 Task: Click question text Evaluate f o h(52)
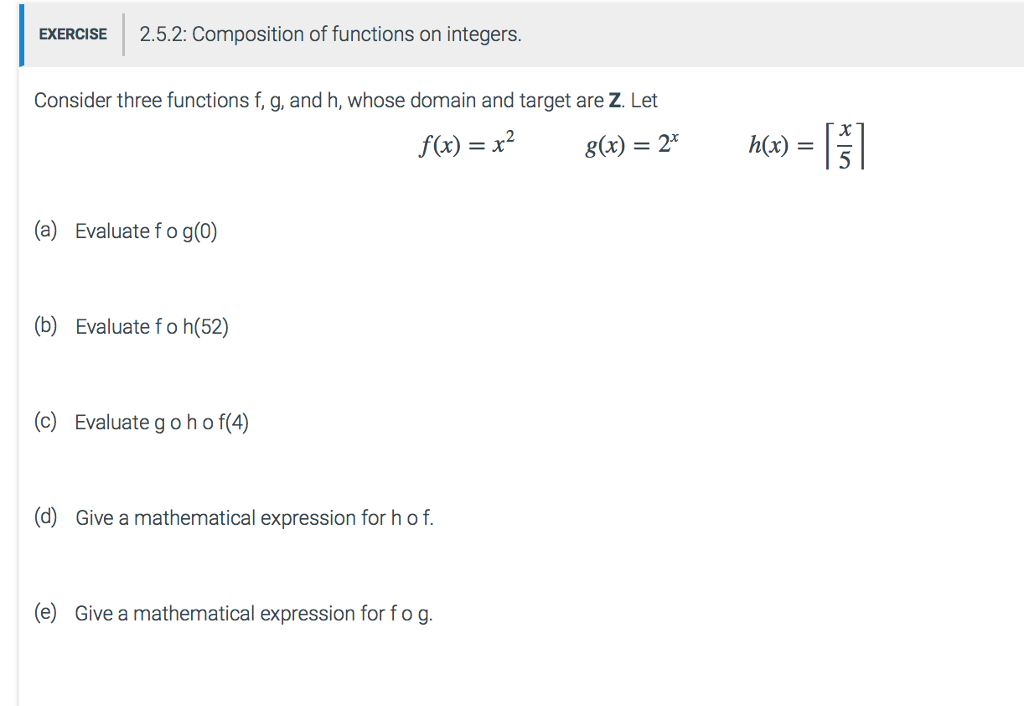(152, 327)
